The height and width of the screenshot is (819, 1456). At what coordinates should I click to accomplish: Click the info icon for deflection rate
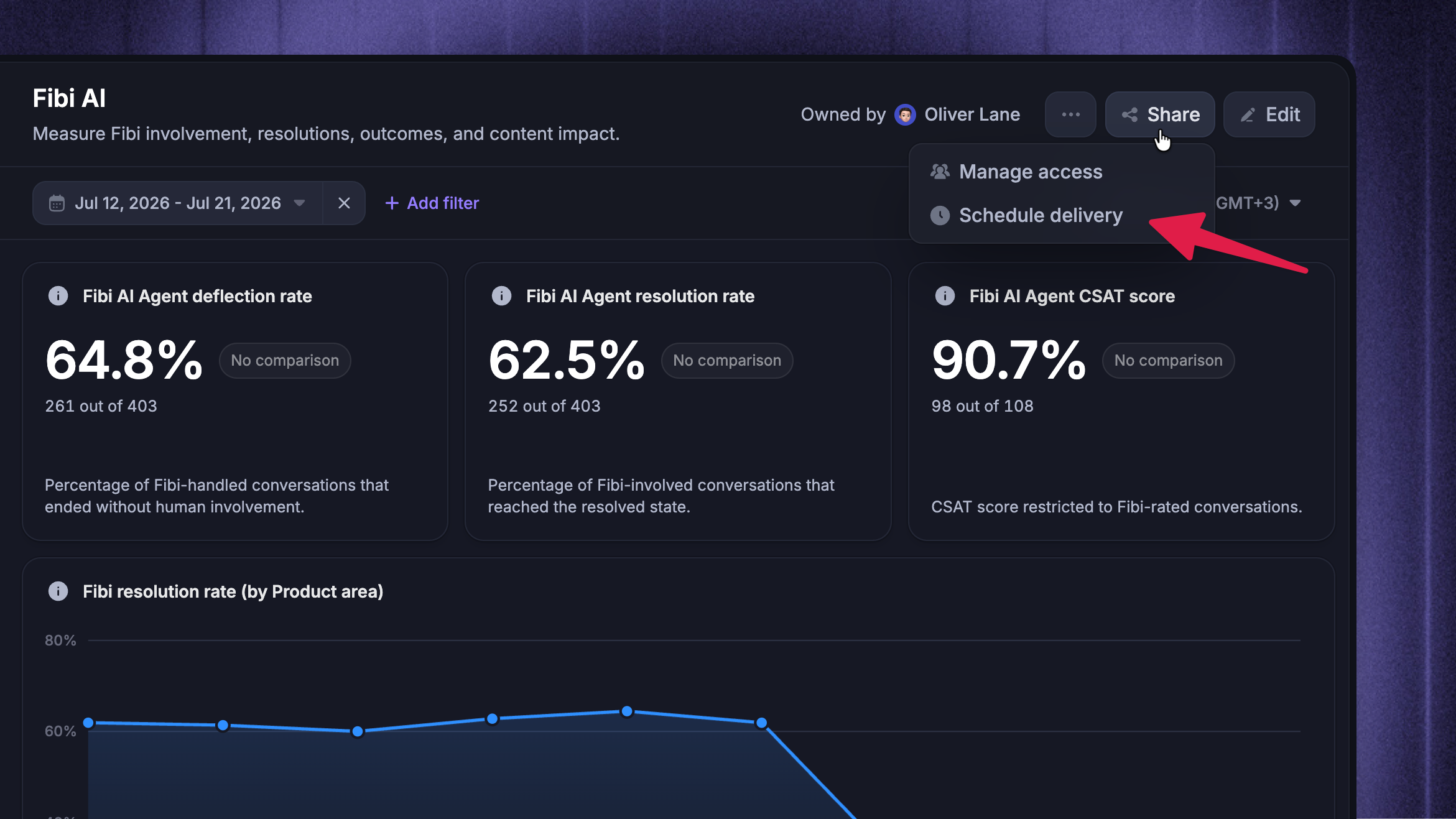point(58,296)
